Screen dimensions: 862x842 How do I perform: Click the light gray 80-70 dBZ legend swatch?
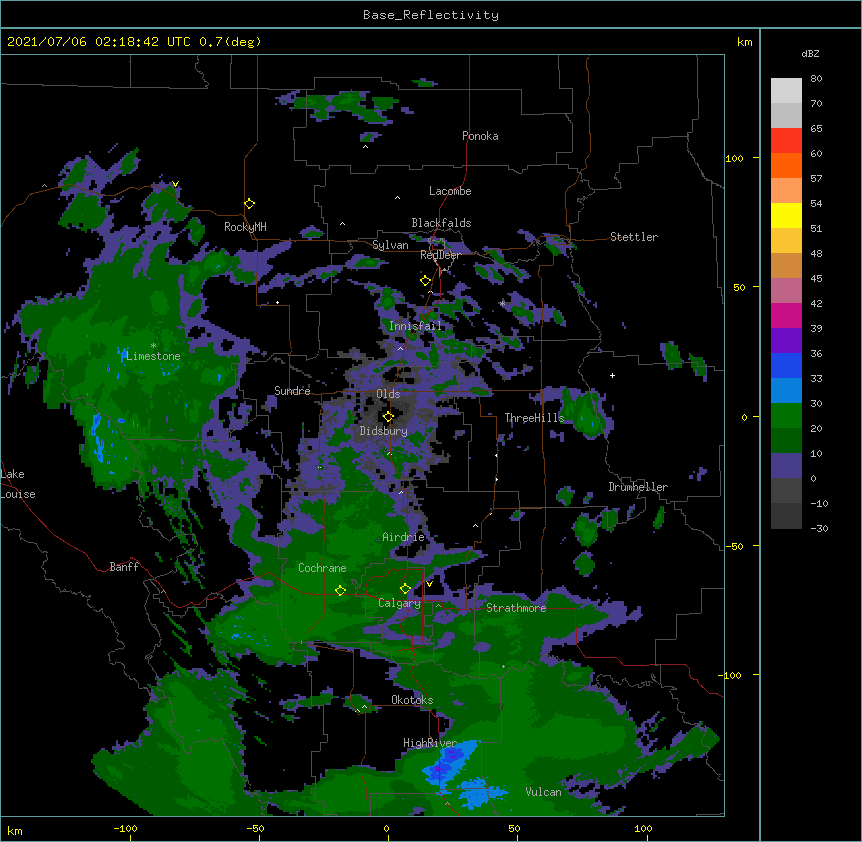point(786,91)
